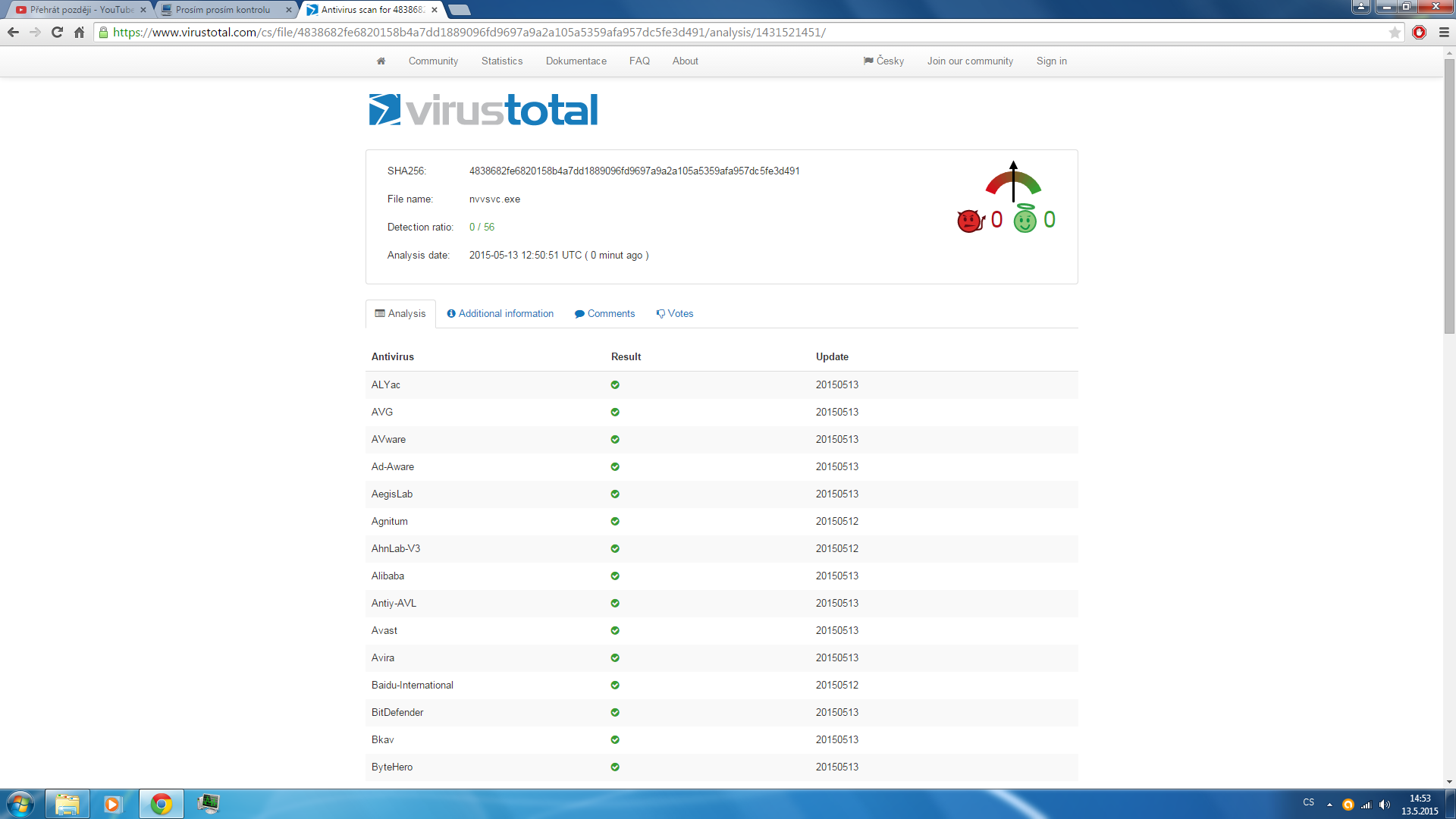This screenshot has height=819, width=1456.
Task: Go back with the browser back arrow
Action: pos(13,33)
